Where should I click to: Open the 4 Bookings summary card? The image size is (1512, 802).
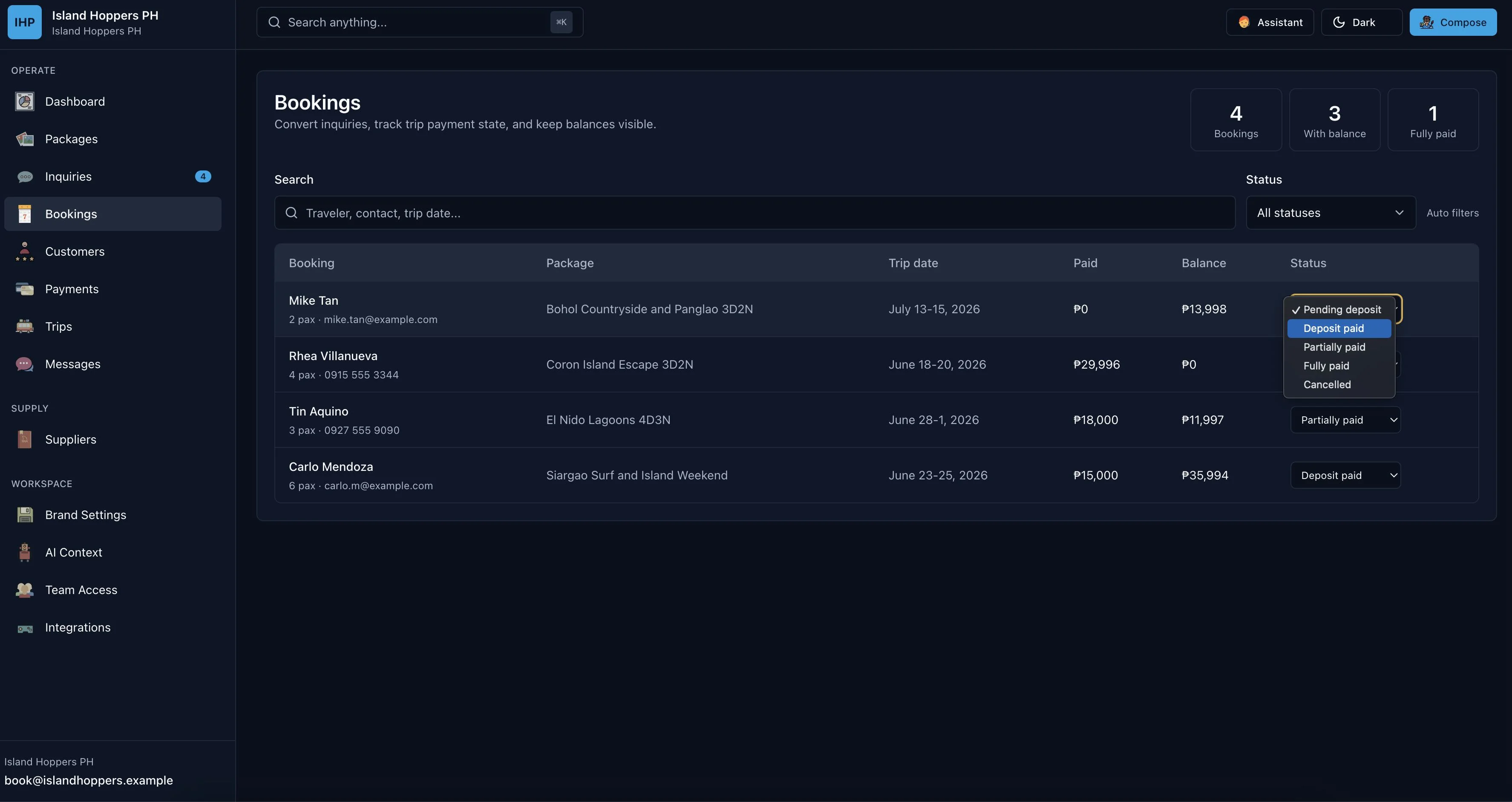[1236, 120]
